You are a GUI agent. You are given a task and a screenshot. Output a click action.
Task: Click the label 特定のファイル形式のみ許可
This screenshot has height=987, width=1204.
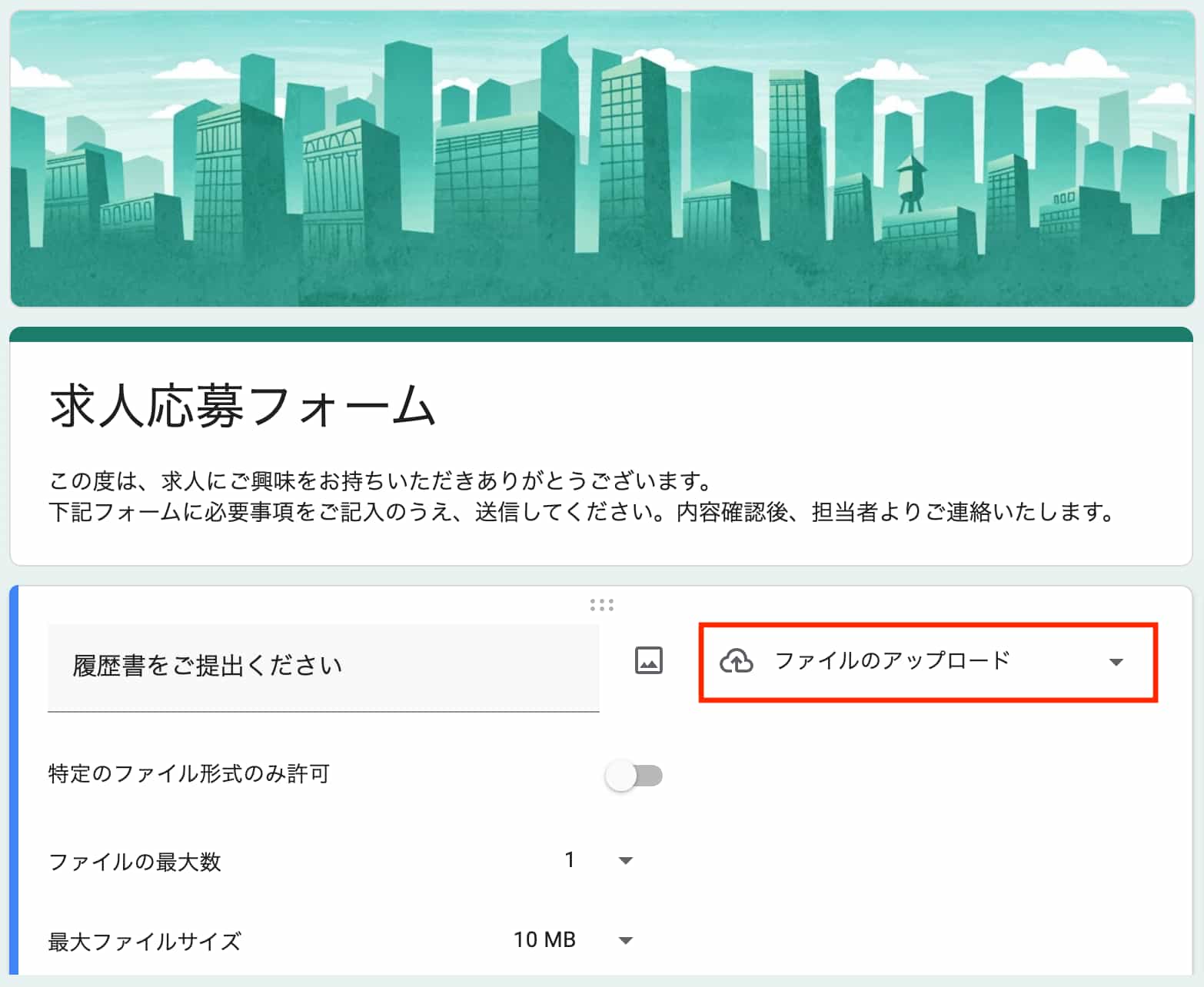pos(189,773)
